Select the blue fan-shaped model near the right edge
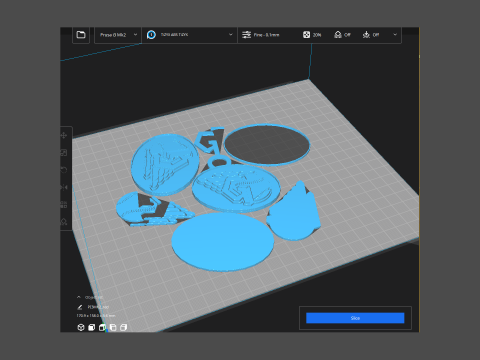 click(293, 213)
